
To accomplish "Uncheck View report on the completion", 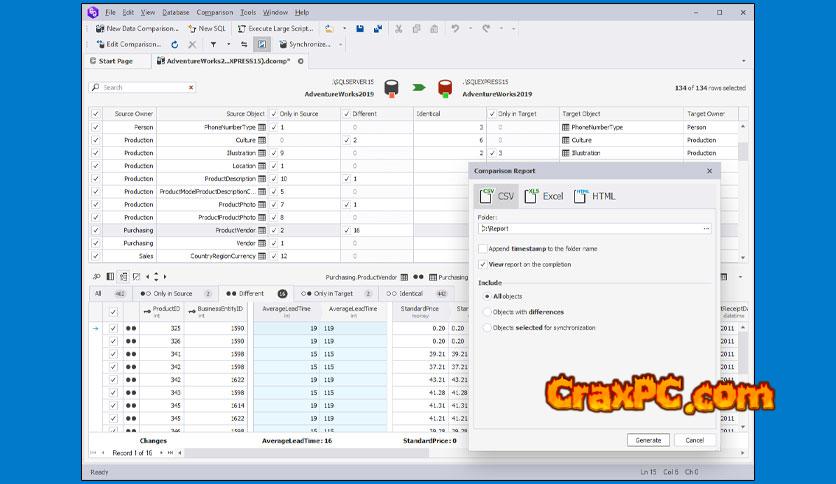I will (x=483, y=264).
